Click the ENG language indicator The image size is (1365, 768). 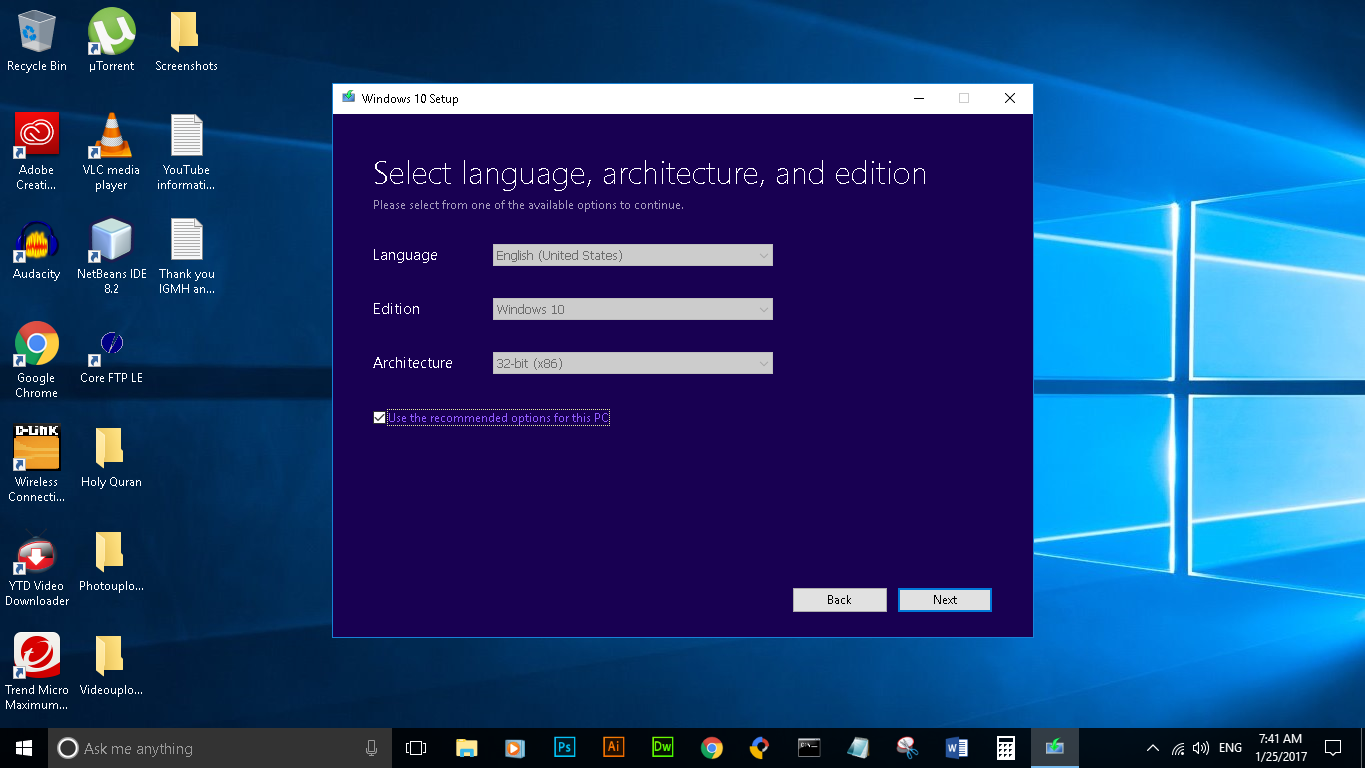(x=1231, y=748)
